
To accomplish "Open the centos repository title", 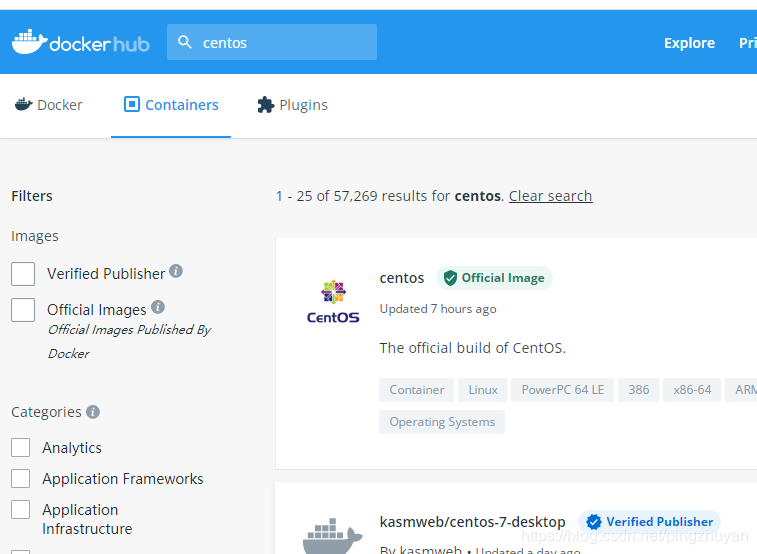I will click(x=402, y=278).
